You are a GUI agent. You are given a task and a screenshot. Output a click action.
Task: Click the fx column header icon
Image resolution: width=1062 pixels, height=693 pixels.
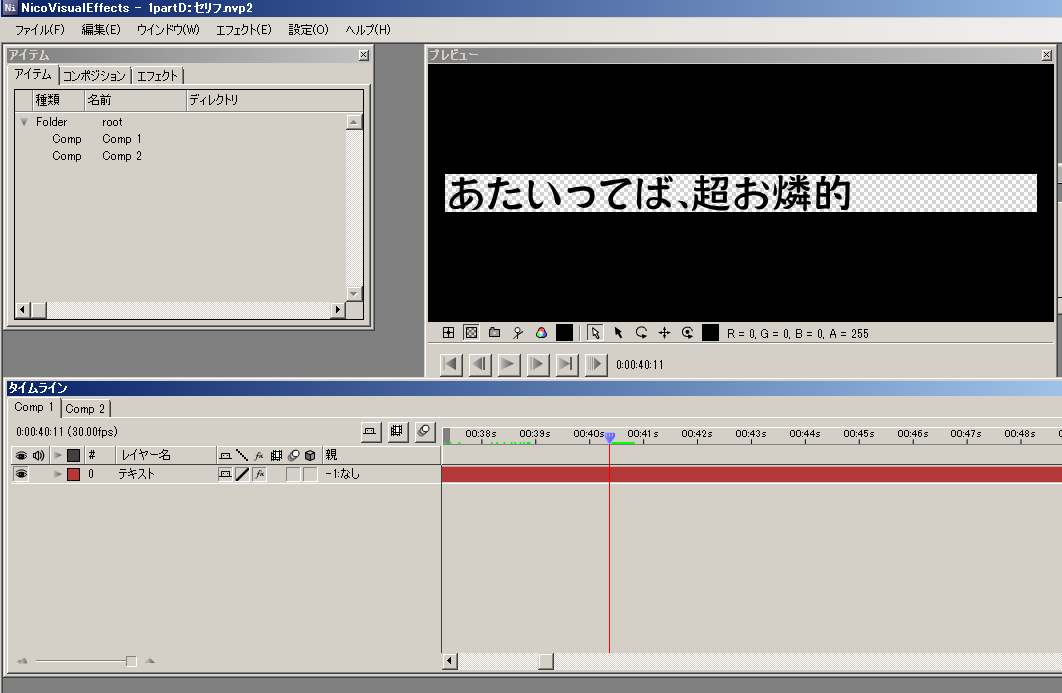pos(259,455)
